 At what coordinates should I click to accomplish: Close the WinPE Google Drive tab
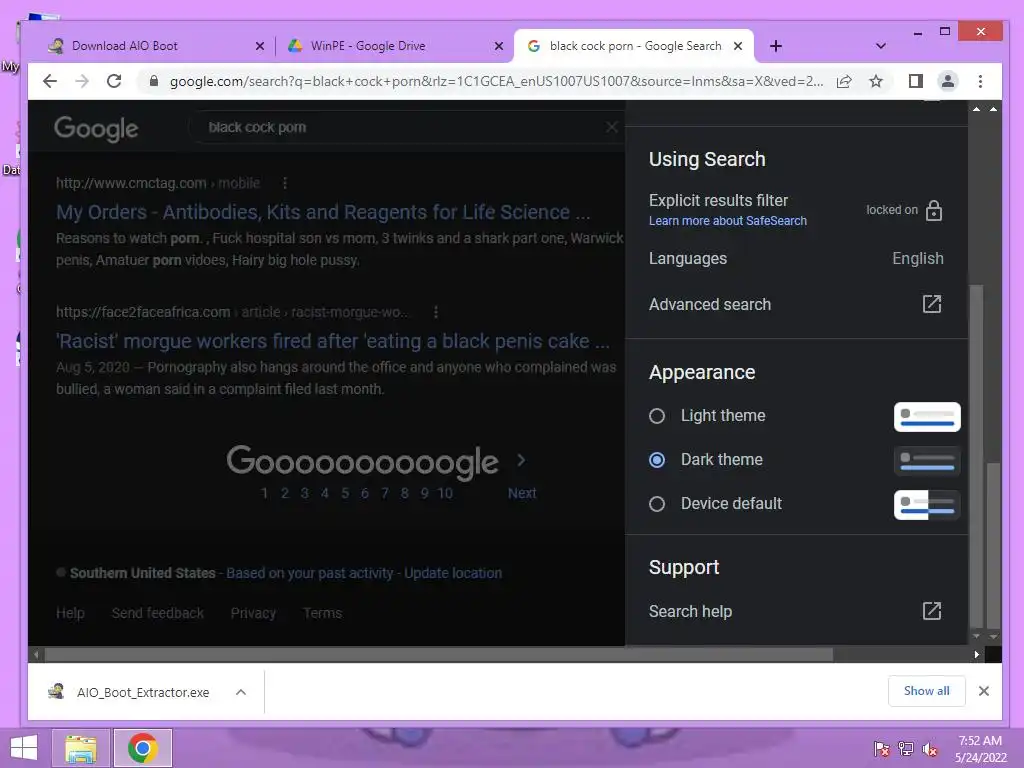click(499, 46)
